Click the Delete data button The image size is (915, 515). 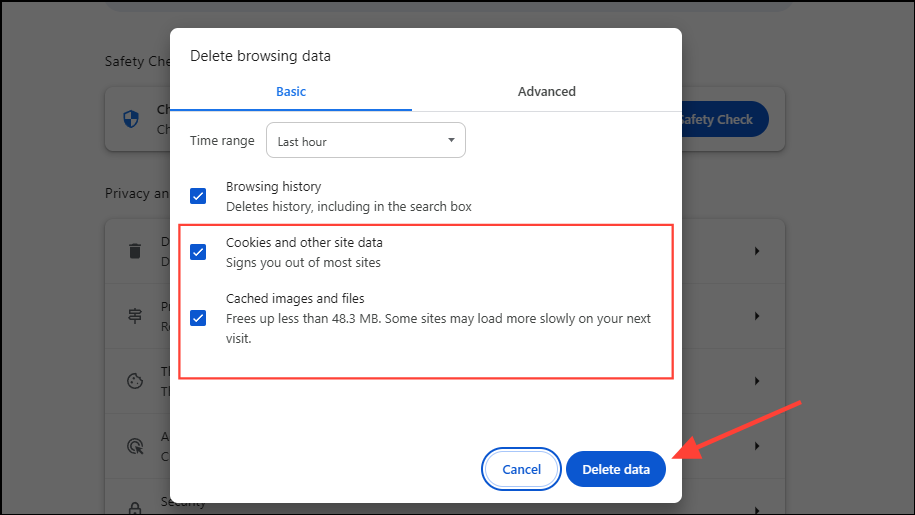tap(616, 469)
